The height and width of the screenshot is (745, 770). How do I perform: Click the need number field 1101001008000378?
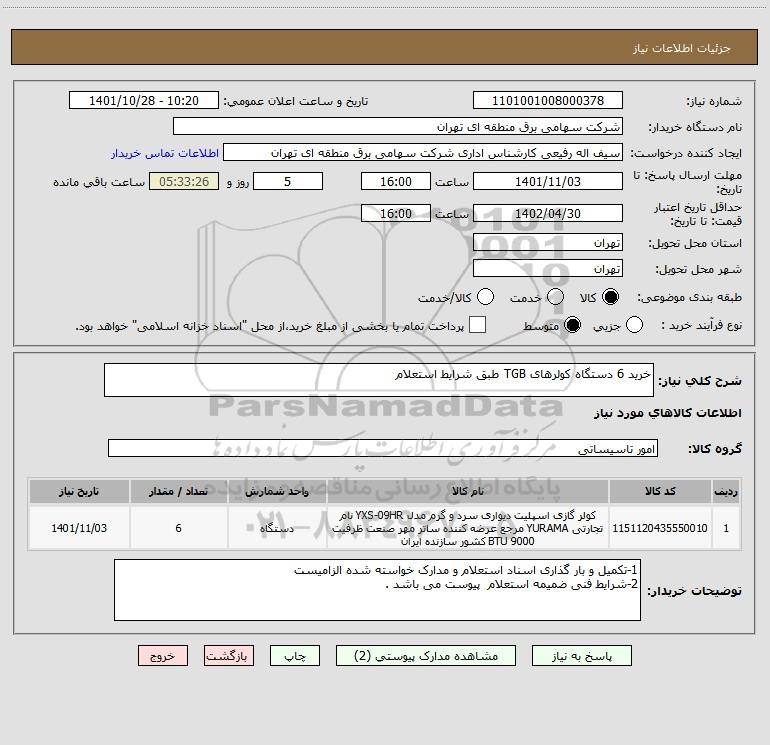coord(548,101)
